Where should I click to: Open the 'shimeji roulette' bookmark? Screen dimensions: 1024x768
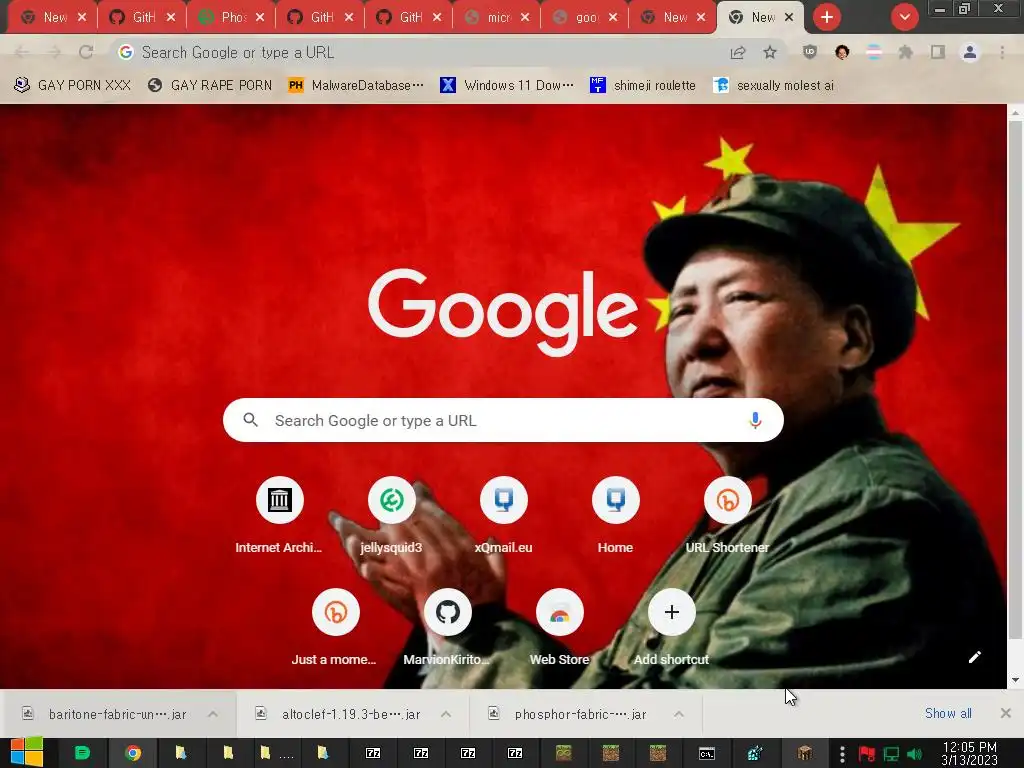(643, 85)
